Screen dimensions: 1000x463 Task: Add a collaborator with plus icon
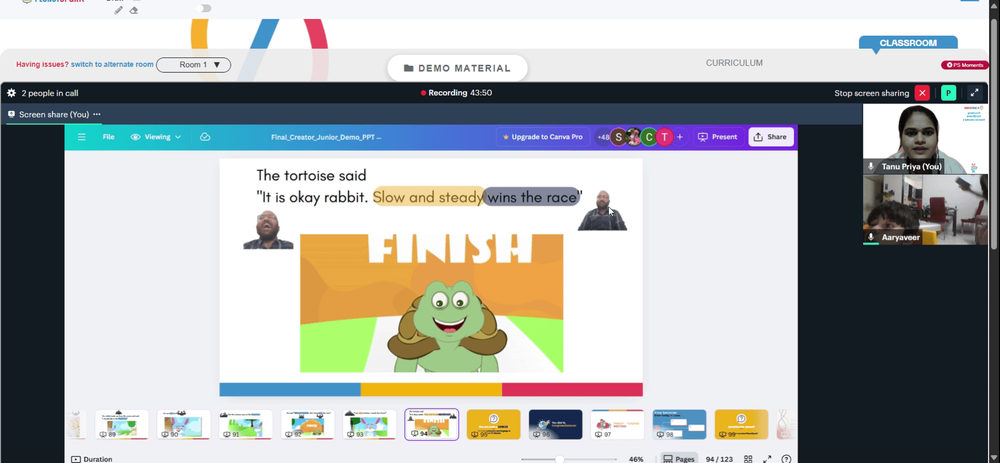(x=680, y=137)
